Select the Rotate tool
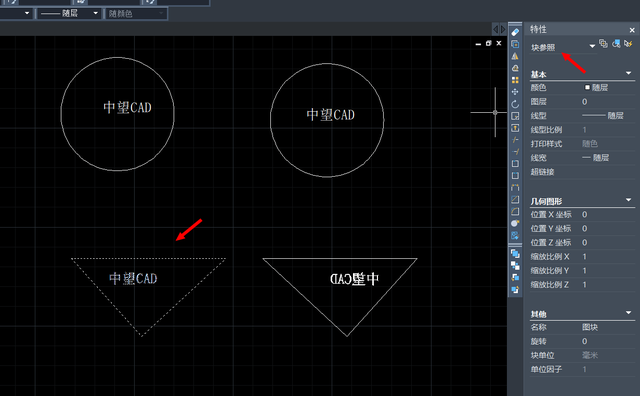This screenshot has height=396, width=640. [515, 104]
